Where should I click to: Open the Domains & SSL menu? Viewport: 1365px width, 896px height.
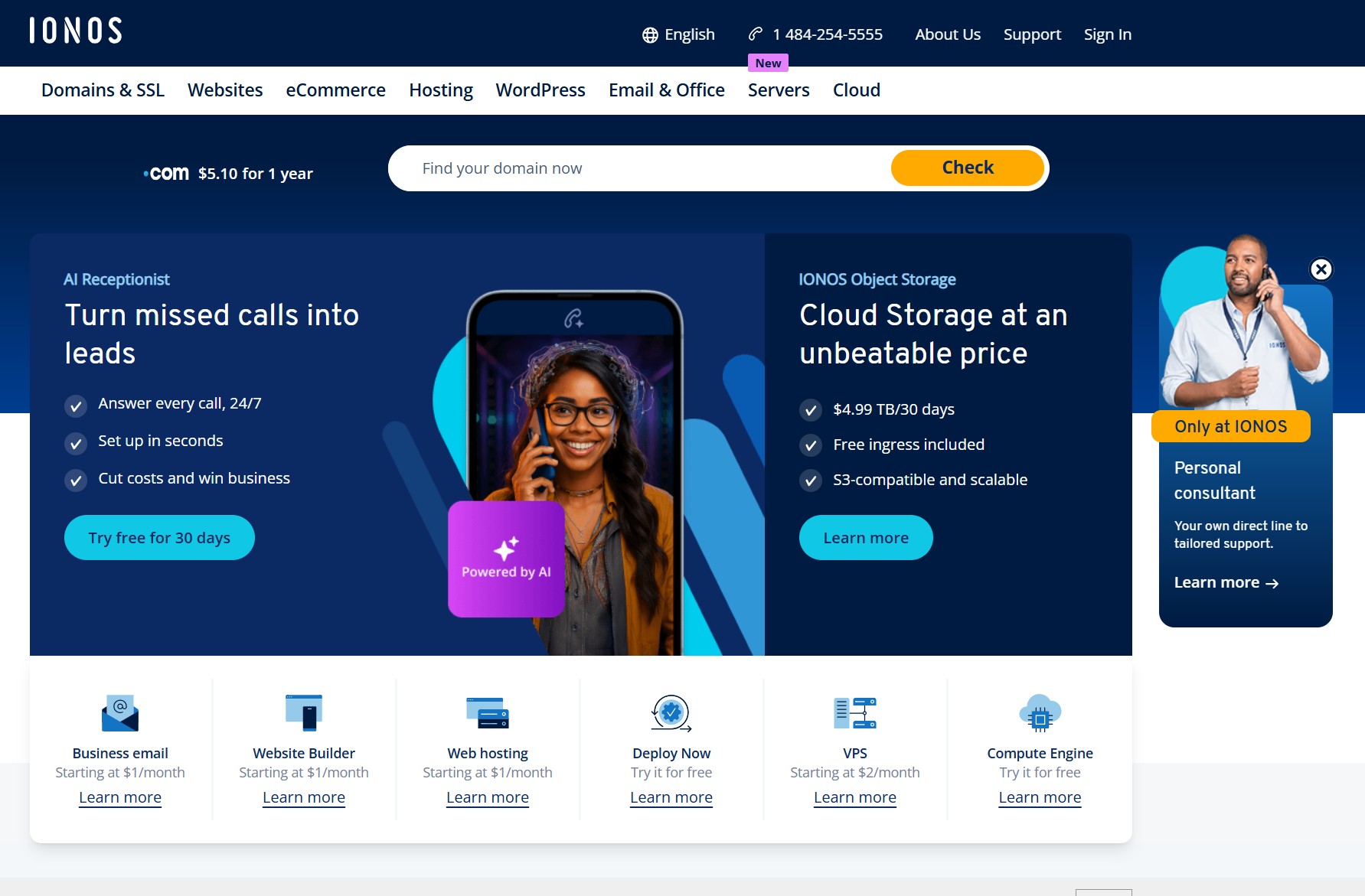pyautogui.click(x=103, y=90)
